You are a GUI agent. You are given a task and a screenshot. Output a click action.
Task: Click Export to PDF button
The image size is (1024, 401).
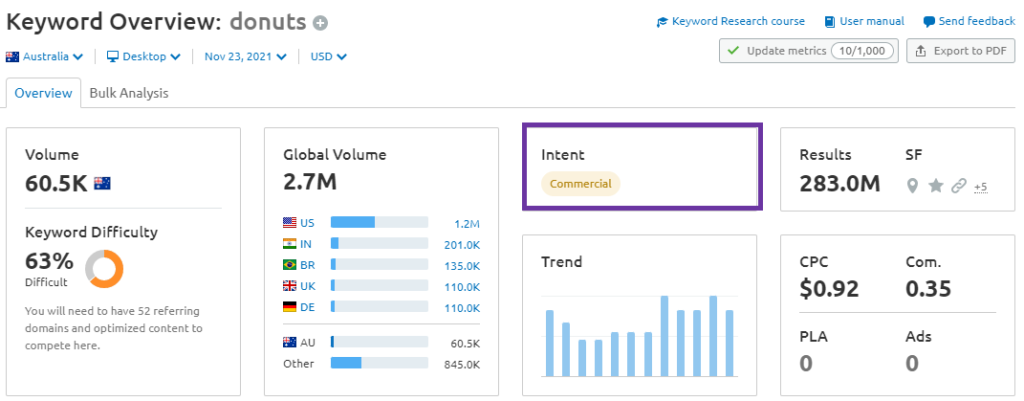(960, 51)
